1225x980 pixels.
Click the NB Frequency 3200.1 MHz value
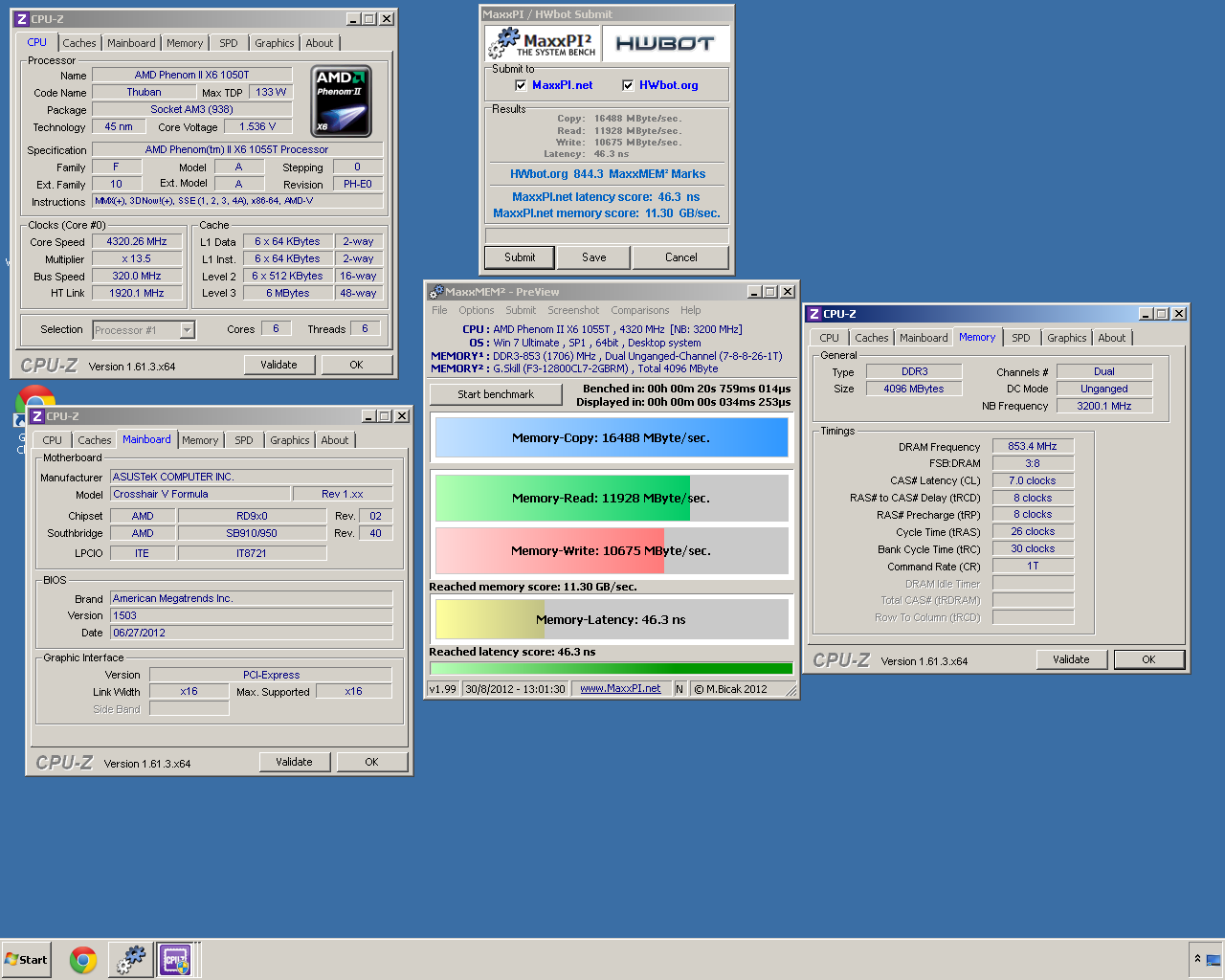(x=1104, y=406)
